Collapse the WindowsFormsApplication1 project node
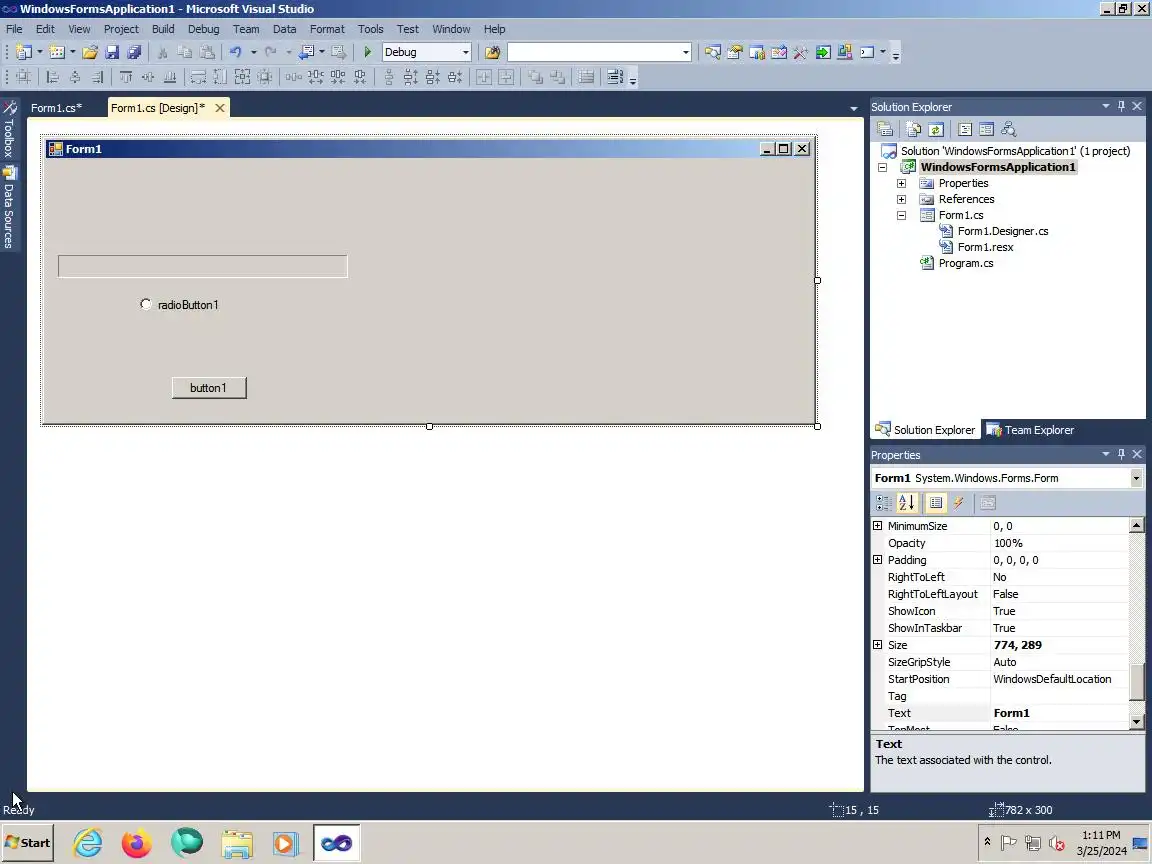 point(882,168)
